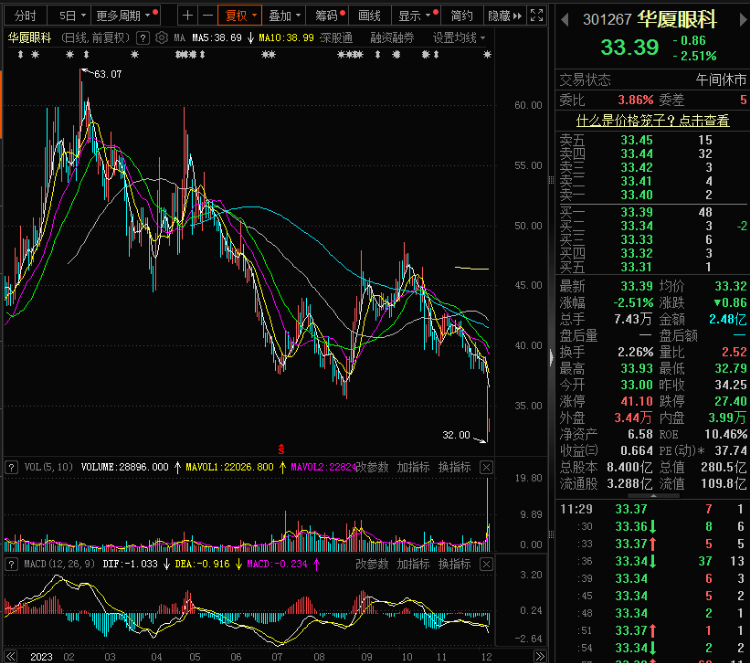Click 改参数 on the MACD panel
750x663 pixels.
[372, 565]
